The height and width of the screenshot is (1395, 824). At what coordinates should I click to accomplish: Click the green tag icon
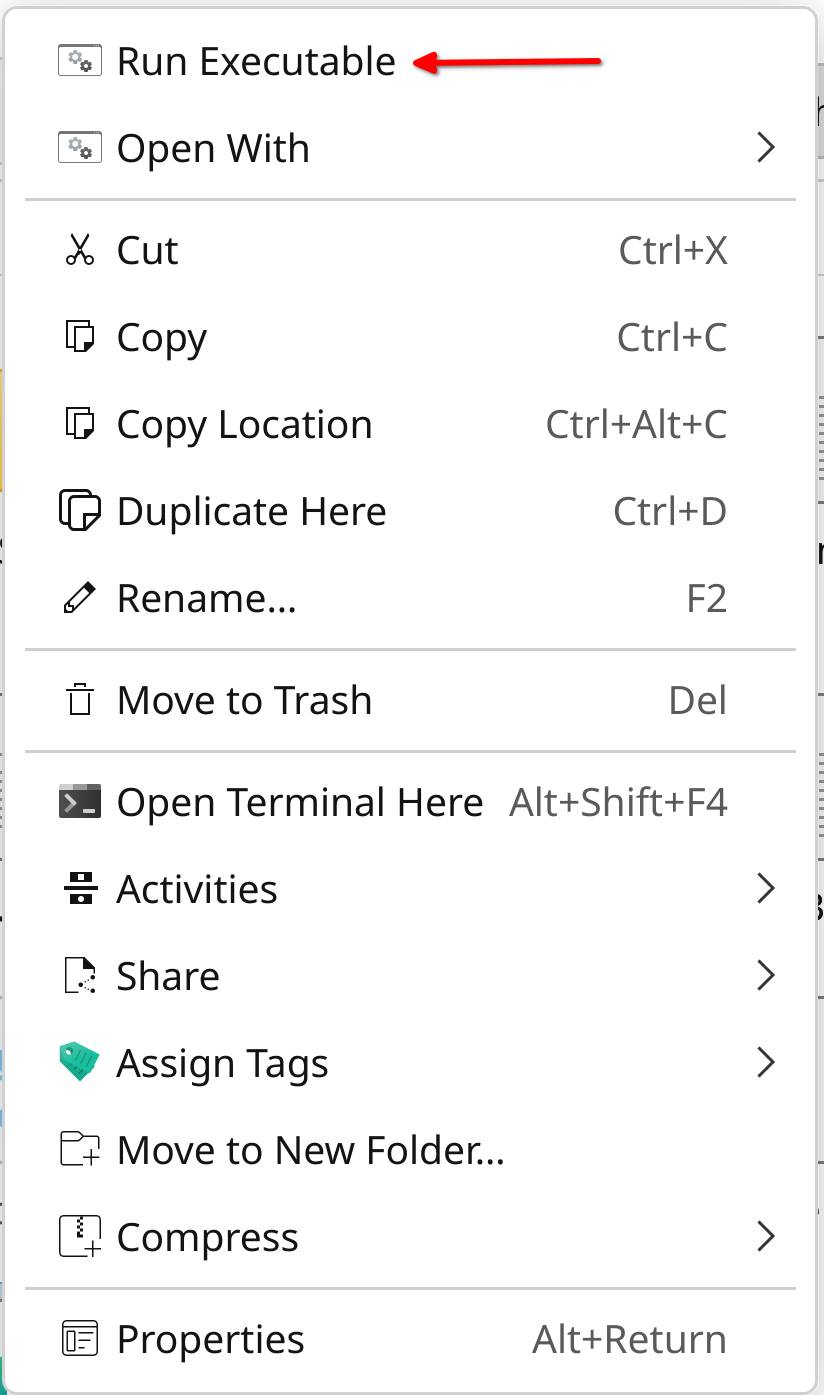80,1063
